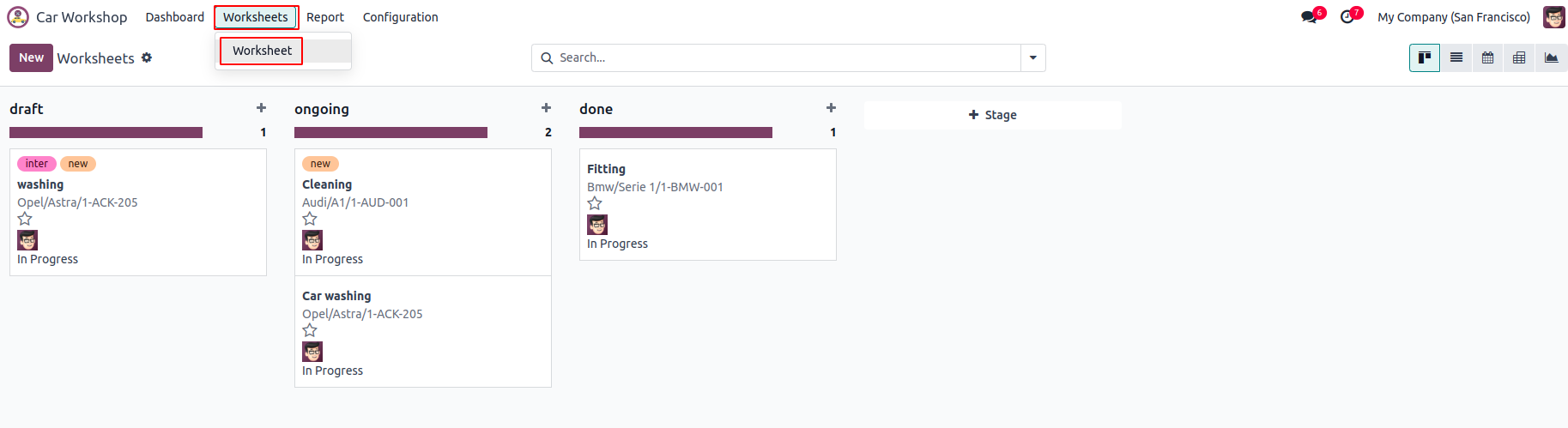
Task: Open the discuss messages icon
Action: click(1309, 17)
